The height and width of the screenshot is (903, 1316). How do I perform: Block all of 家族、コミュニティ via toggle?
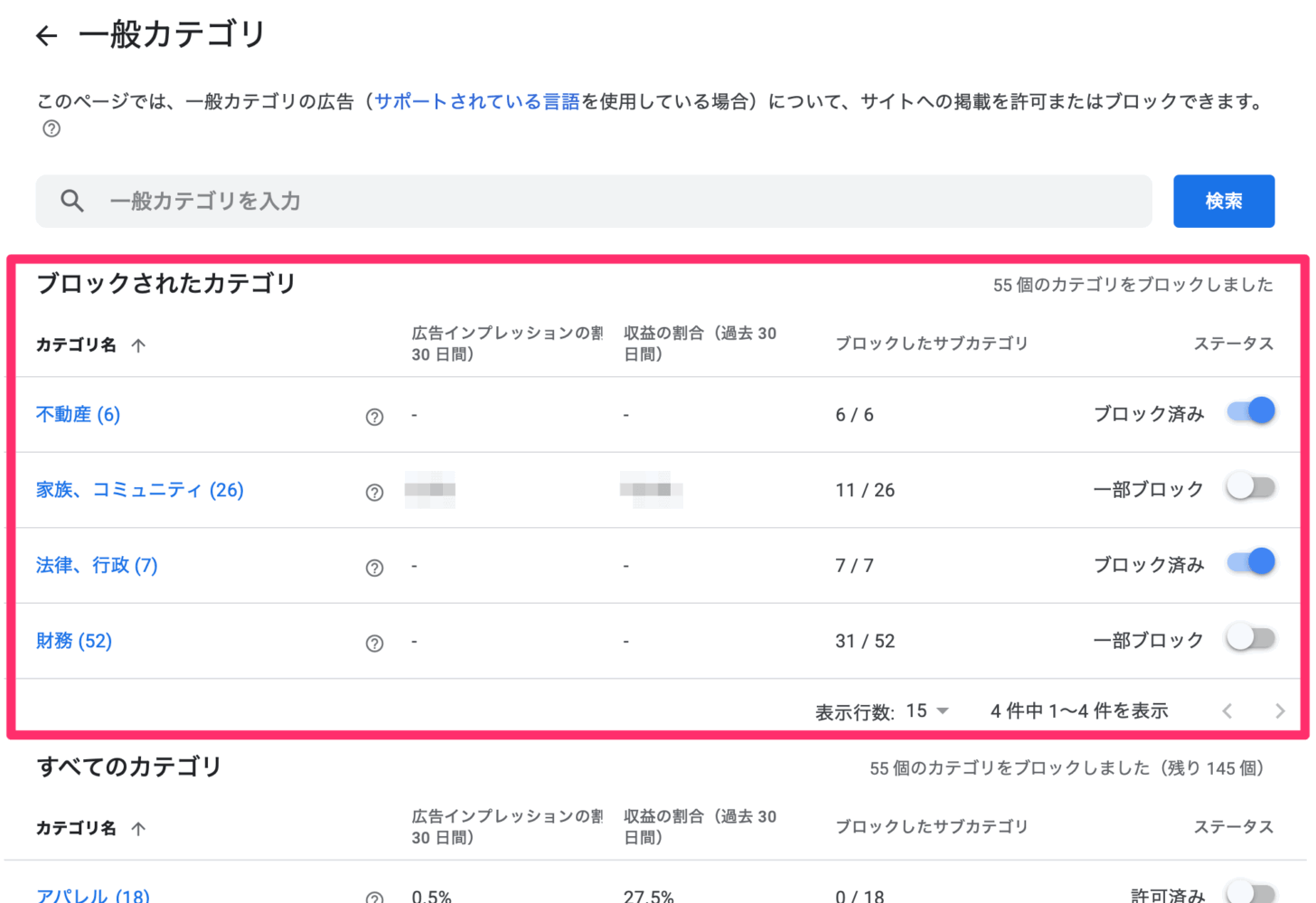coord(1251,487)
